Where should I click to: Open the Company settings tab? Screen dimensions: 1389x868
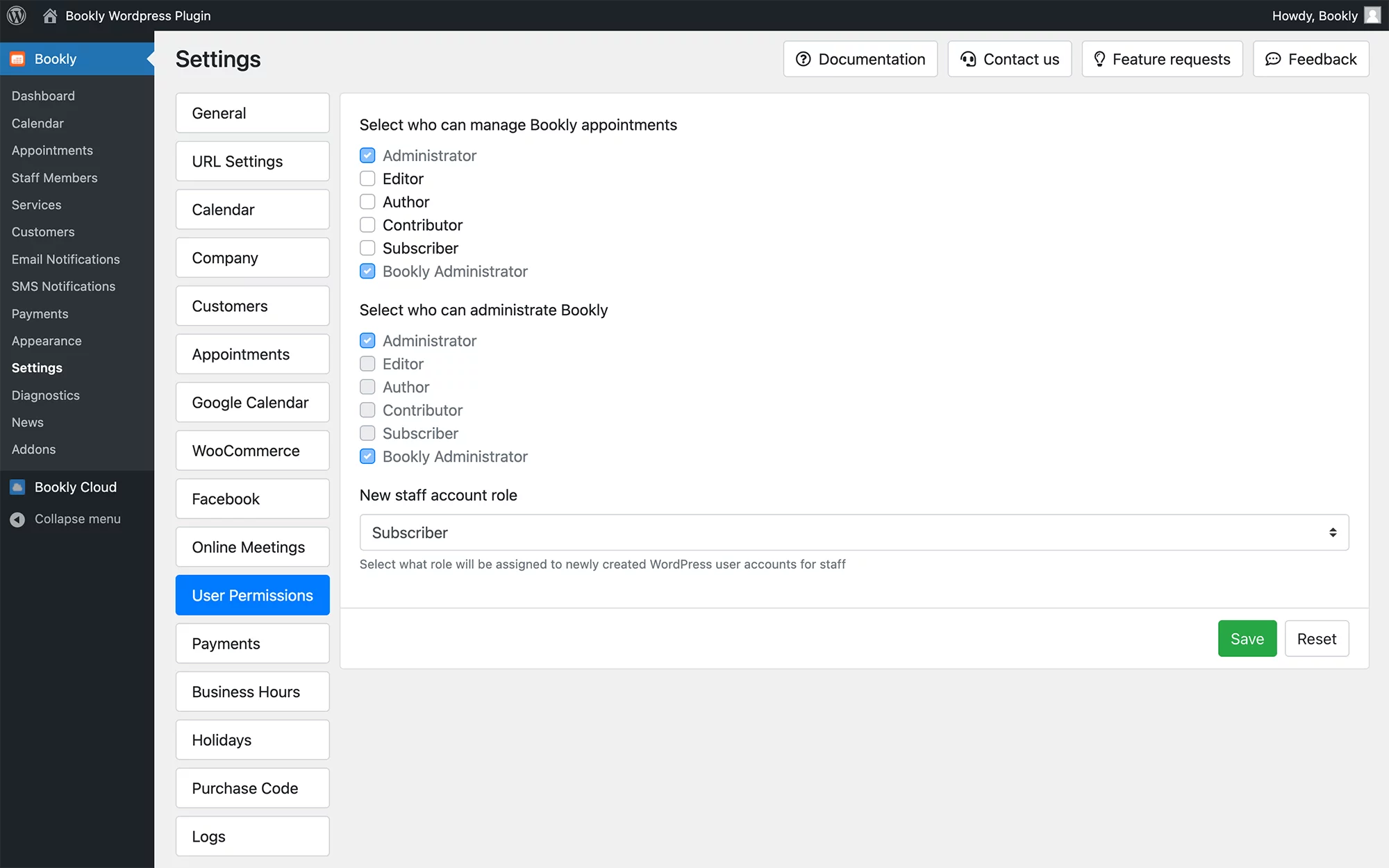252,258
